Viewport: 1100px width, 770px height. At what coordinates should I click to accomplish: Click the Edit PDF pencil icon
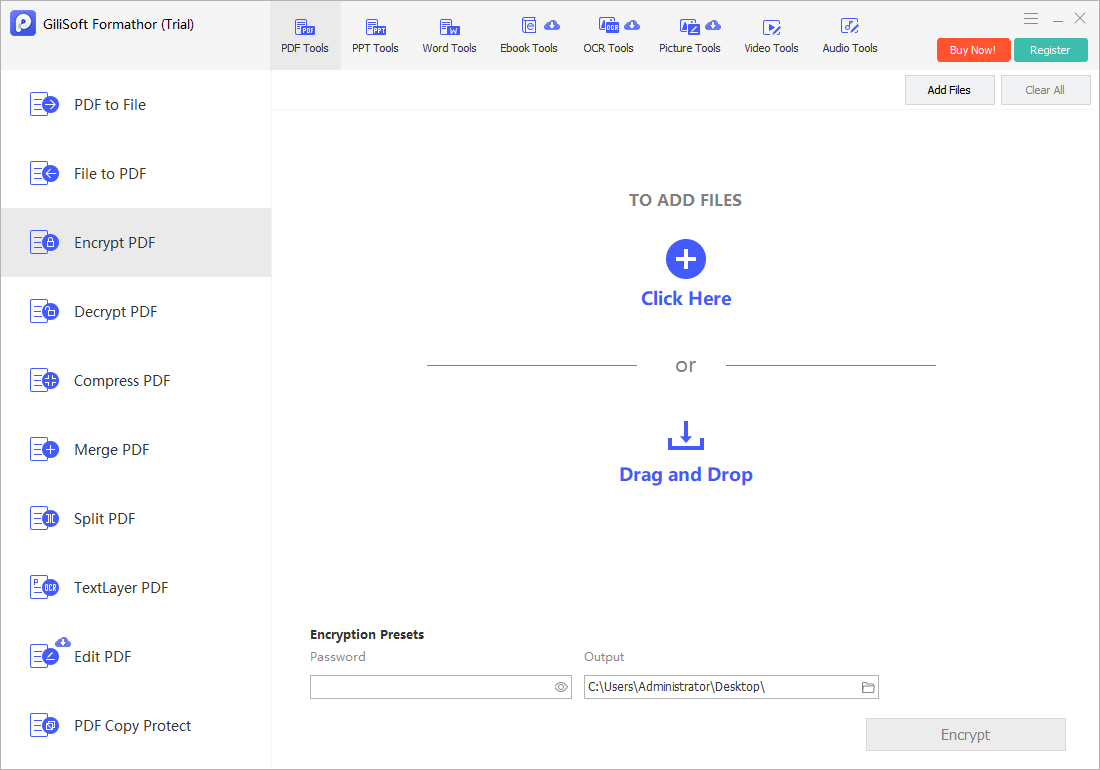tap(44, 657)
